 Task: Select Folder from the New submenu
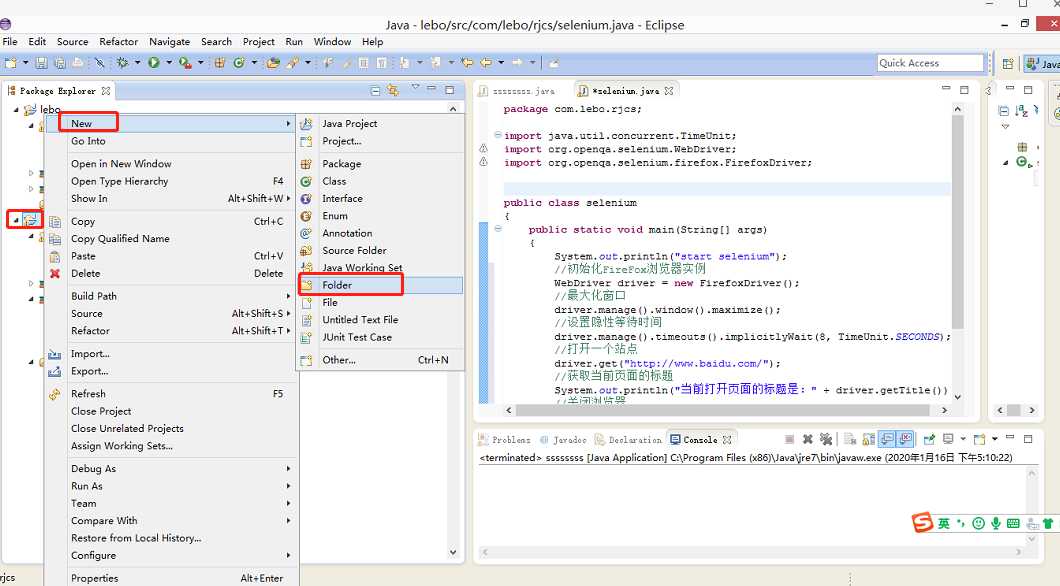(x=337, y=285)
